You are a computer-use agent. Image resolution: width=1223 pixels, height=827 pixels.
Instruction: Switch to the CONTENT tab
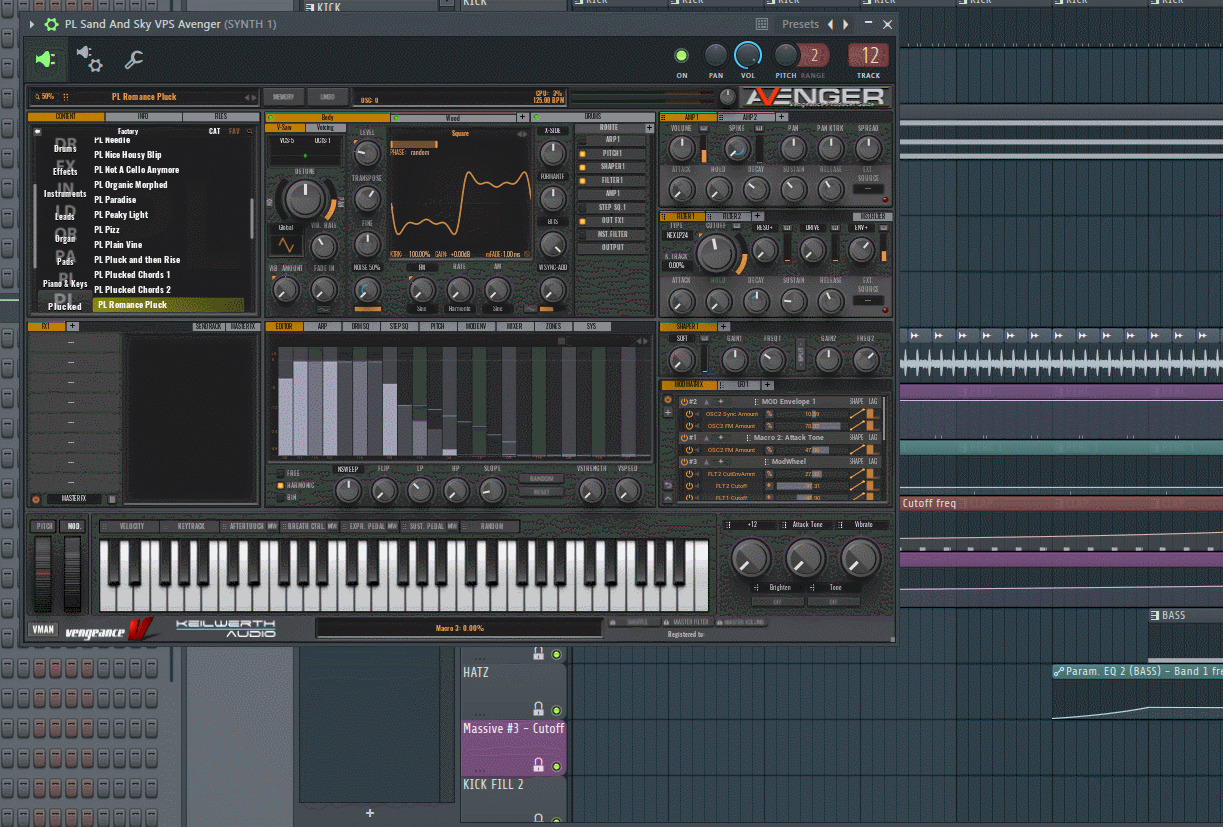(65, 117)
